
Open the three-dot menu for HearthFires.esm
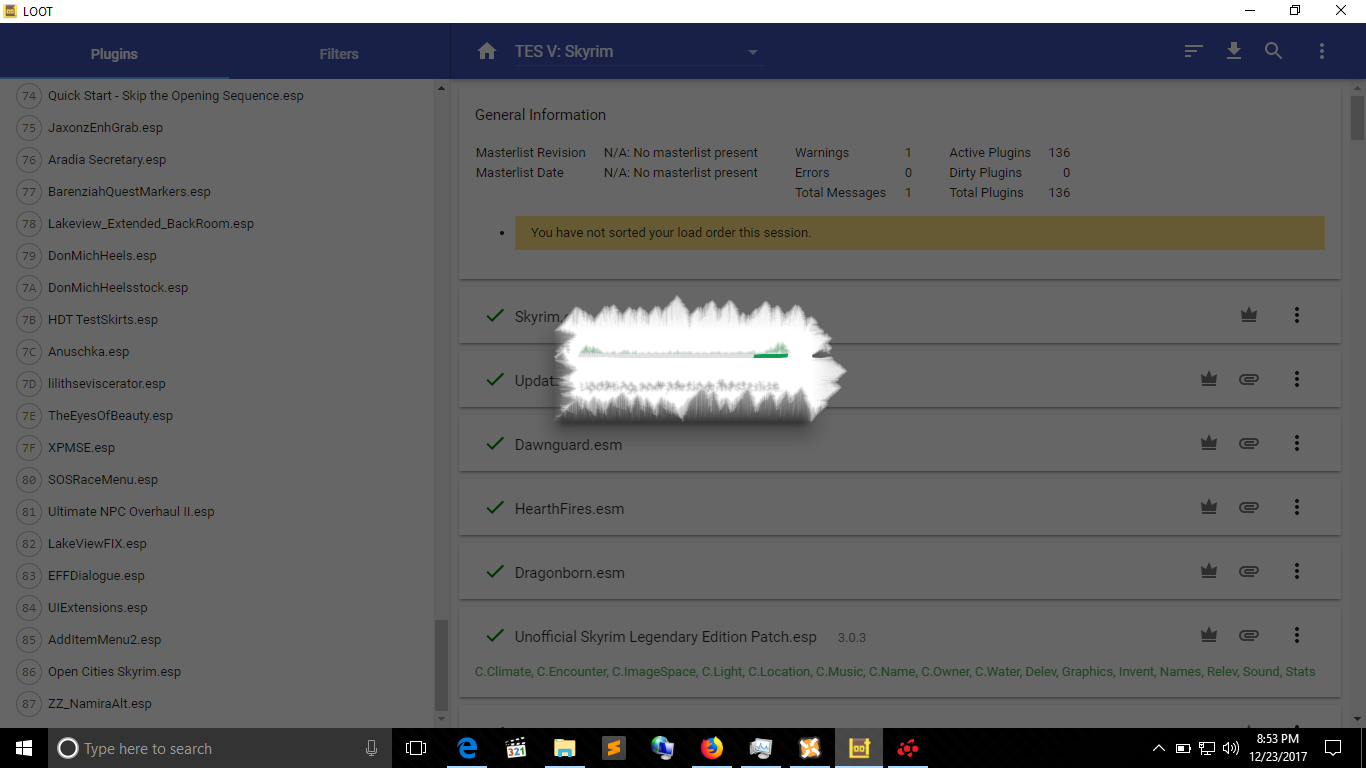pos(1297,507)
